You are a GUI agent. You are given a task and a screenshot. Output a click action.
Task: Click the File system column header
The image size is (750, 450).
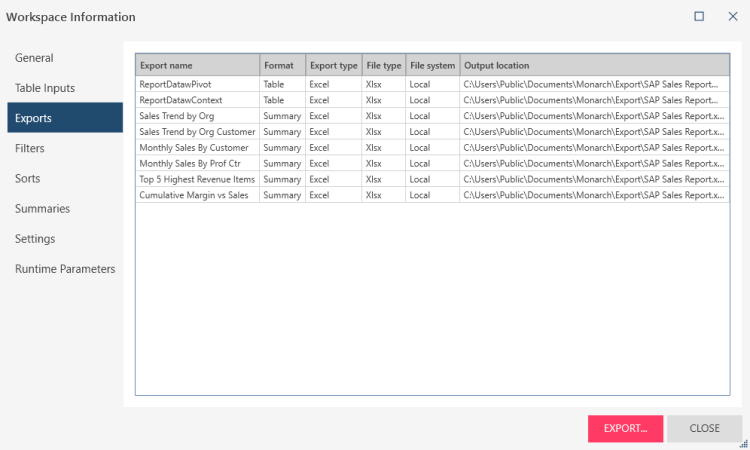click(433, 65)
